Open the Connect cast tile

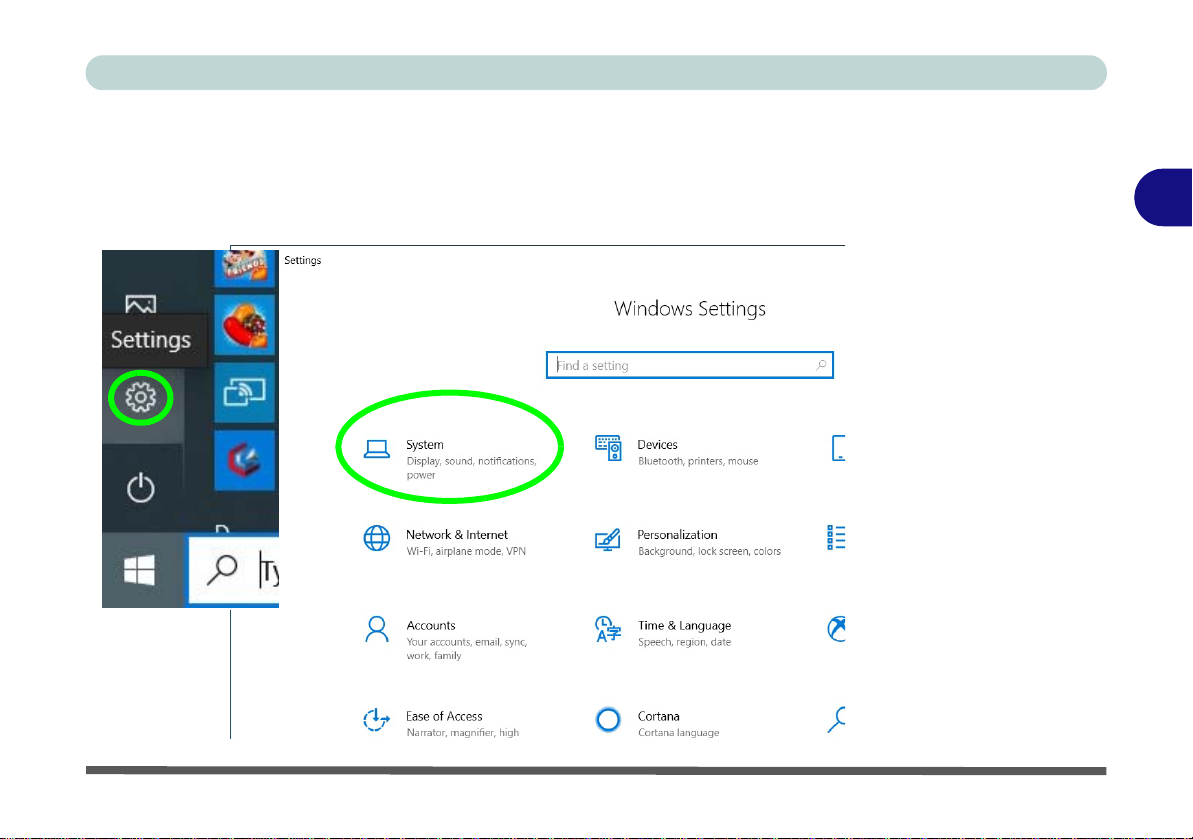(244, 392)
